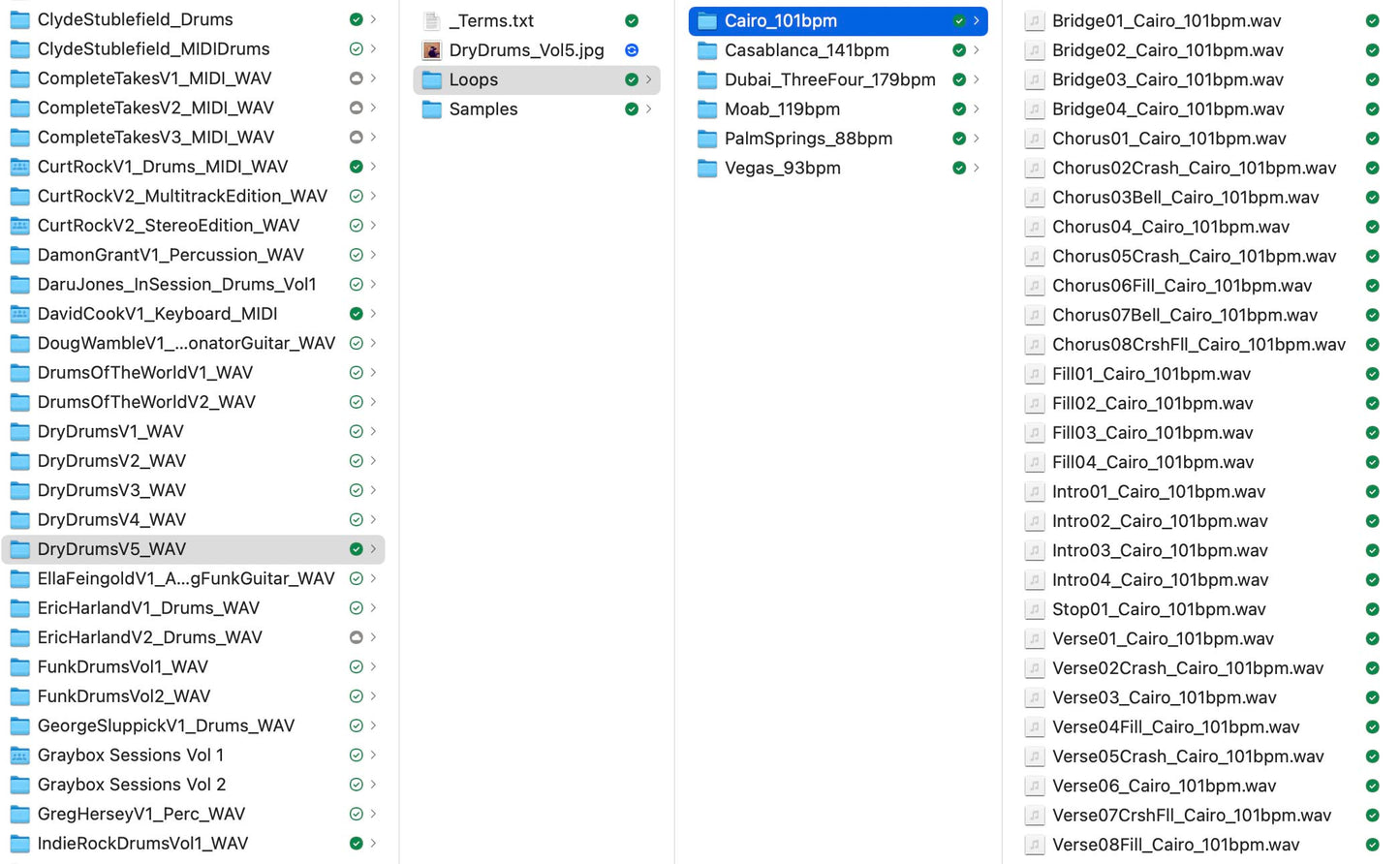Click the audio file icon of Stop01_Cairo_101bpm.wav
Screen dimensions: 1400x864
(x=1035, y=609)
